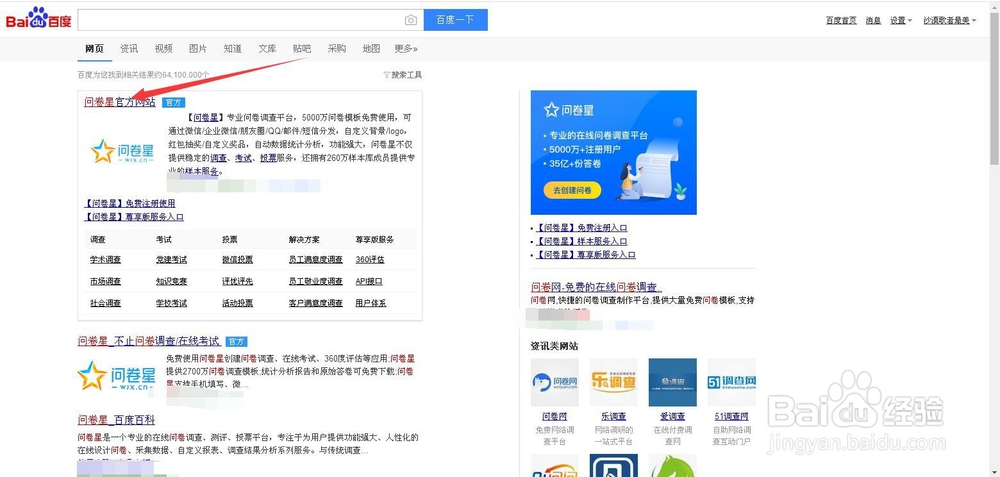Open 学术调查 link
Viewport: 1000px width, 477px height.
click(x=105, y=260)
